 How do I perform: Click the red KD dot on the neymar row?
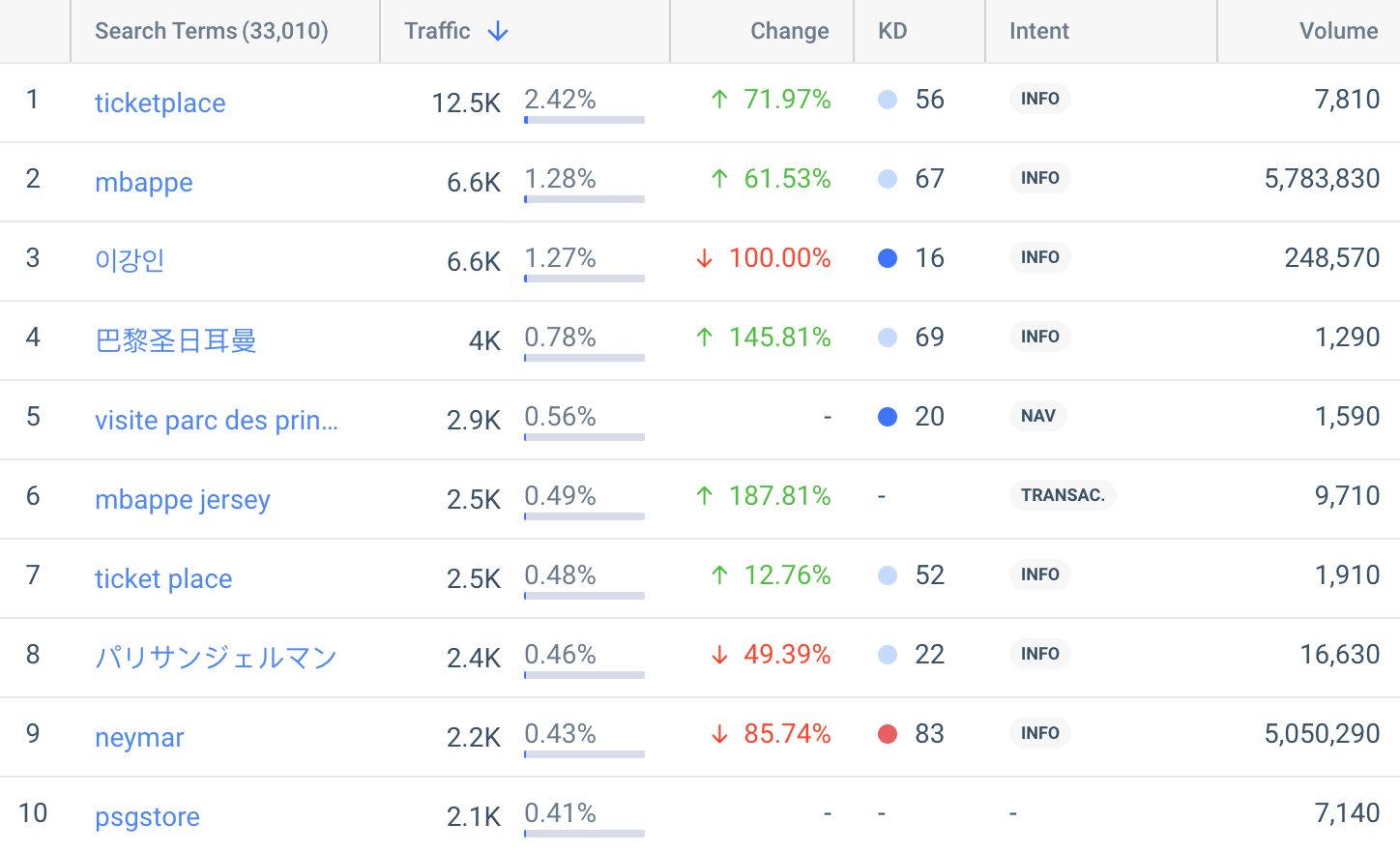888,733
